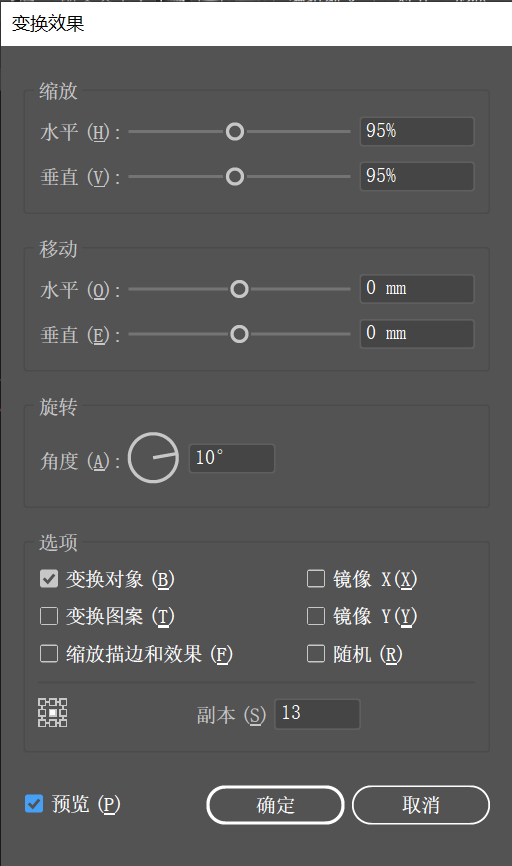Viewport: 512px width, 866px height.
Task: Click the scale 水平 slider handle
Action: point(235,132)
